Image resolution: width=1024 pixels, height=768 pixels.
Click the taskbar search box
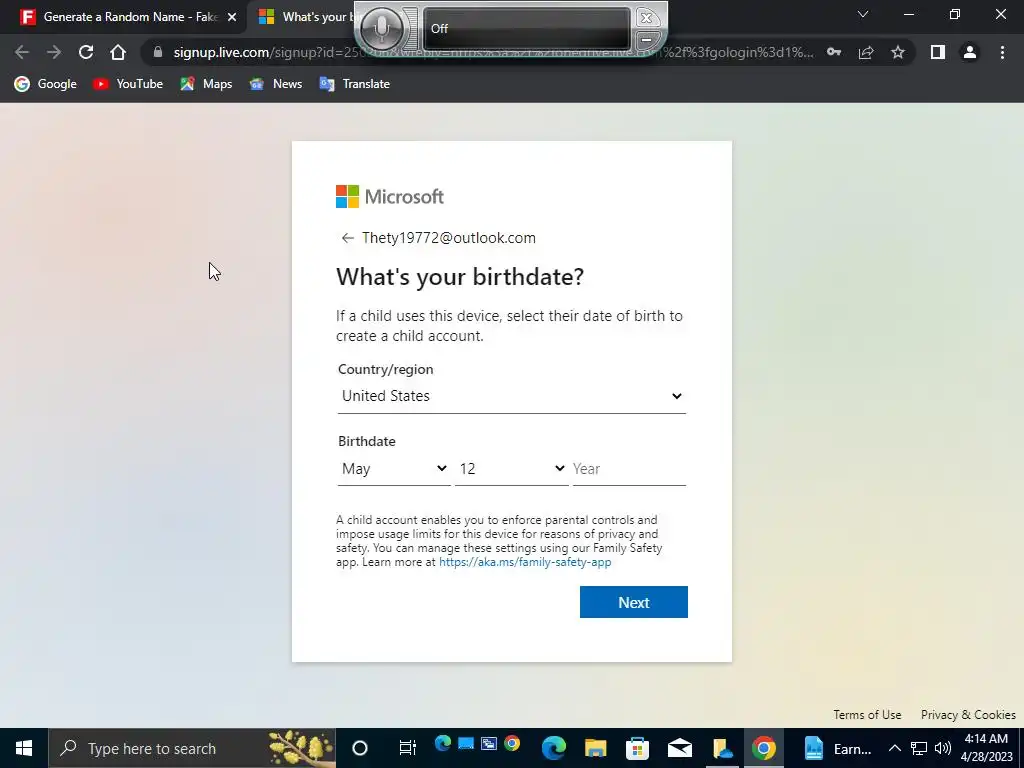pyautogui.click(x=192, y=748)
